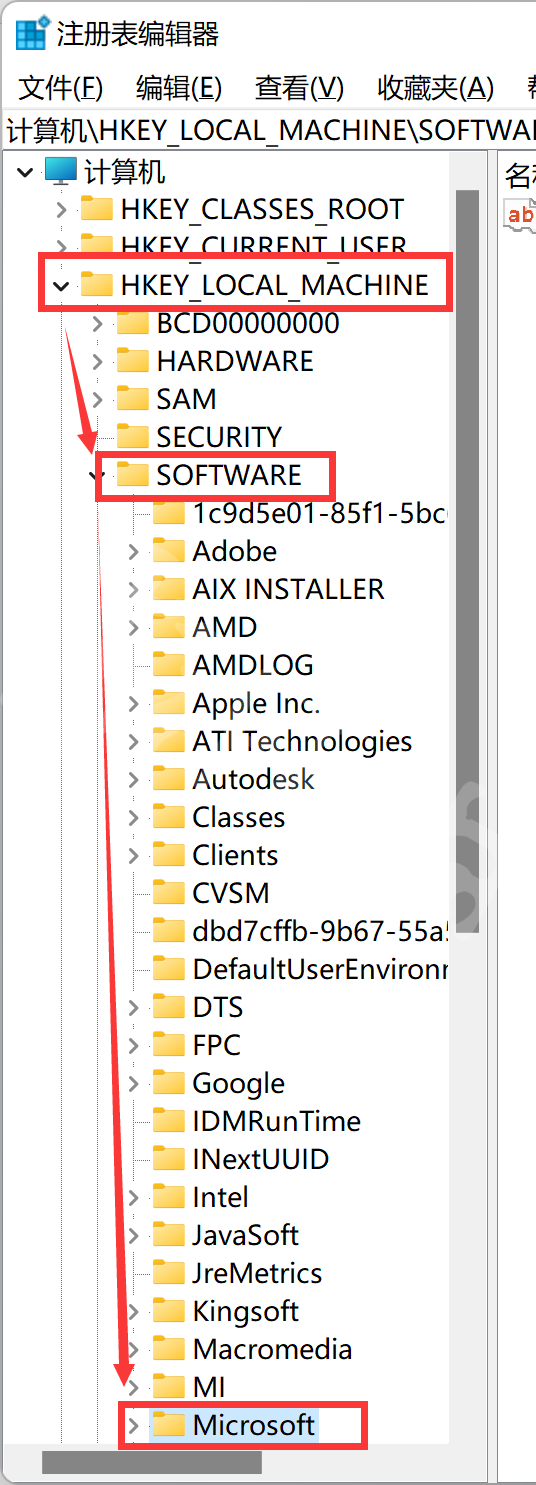Expand the HKEY_CLASSES_ROOT chevron
The height and width of the screenshot is (1485, 536).
62,210
